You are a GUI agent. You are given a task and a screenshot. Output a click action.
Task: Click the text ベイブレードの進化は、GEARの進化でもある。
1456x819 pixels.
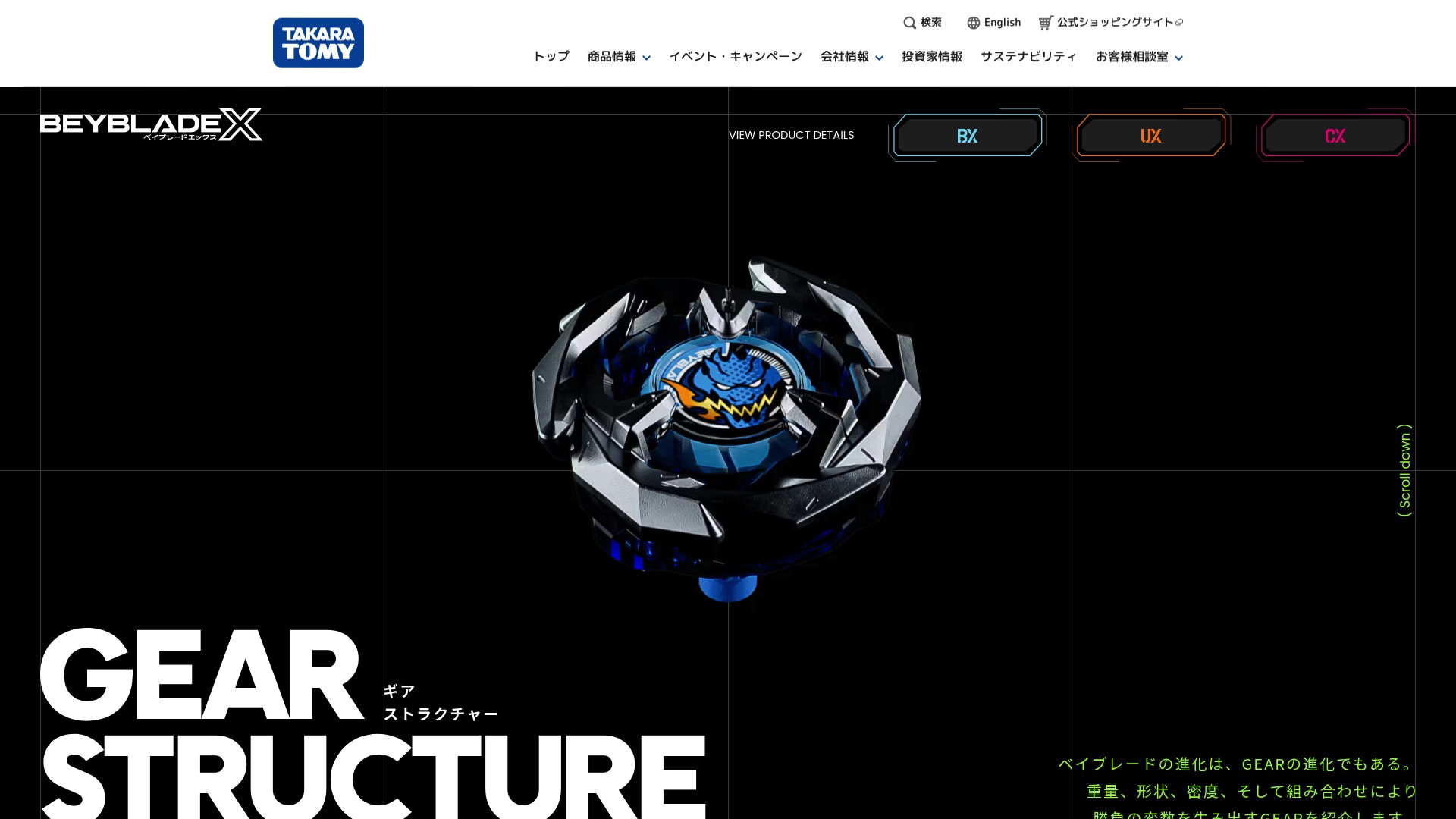(1238, 764)
